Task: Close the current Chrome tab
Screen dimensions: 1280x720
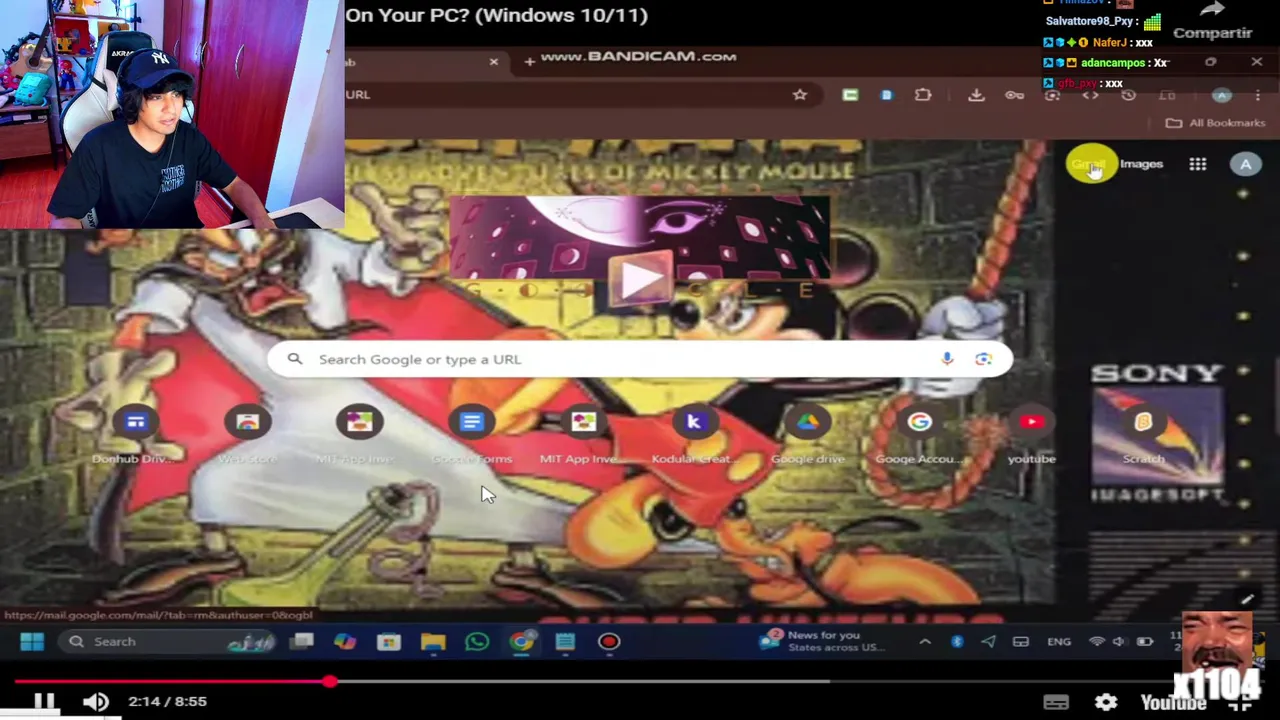Action: [x=493, y=62]
